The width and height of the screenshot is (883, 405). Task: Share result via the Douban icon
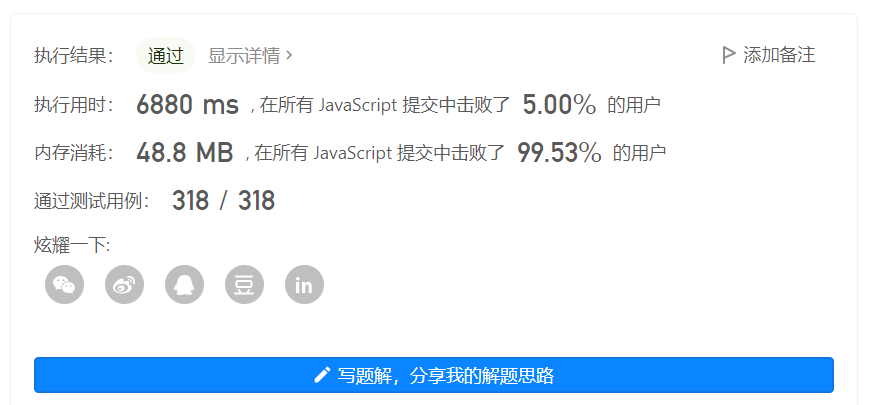244,284
